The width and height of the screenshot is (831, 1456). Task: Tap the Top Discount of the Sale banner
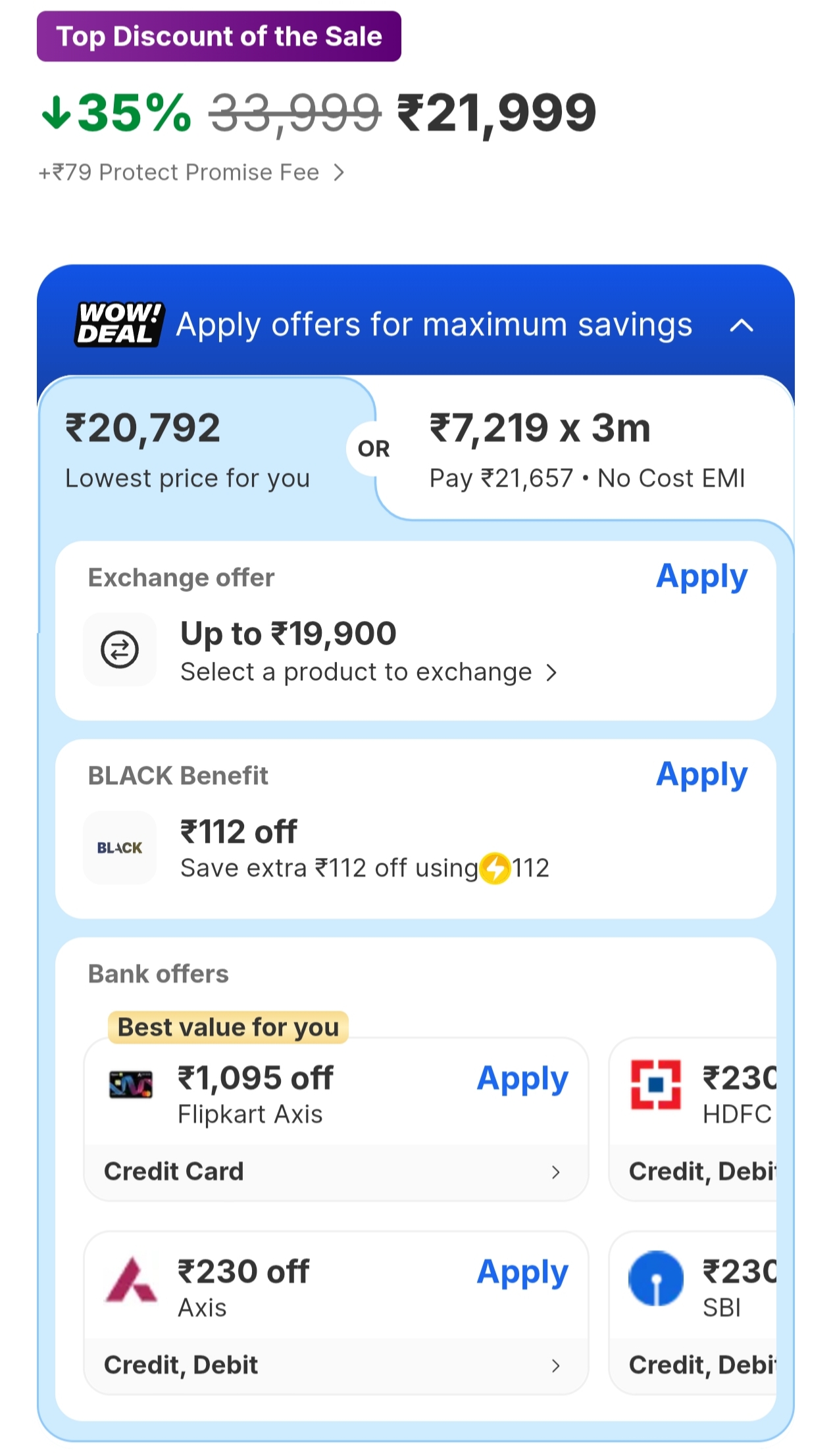pyautogui.click(x=219, y=36)
